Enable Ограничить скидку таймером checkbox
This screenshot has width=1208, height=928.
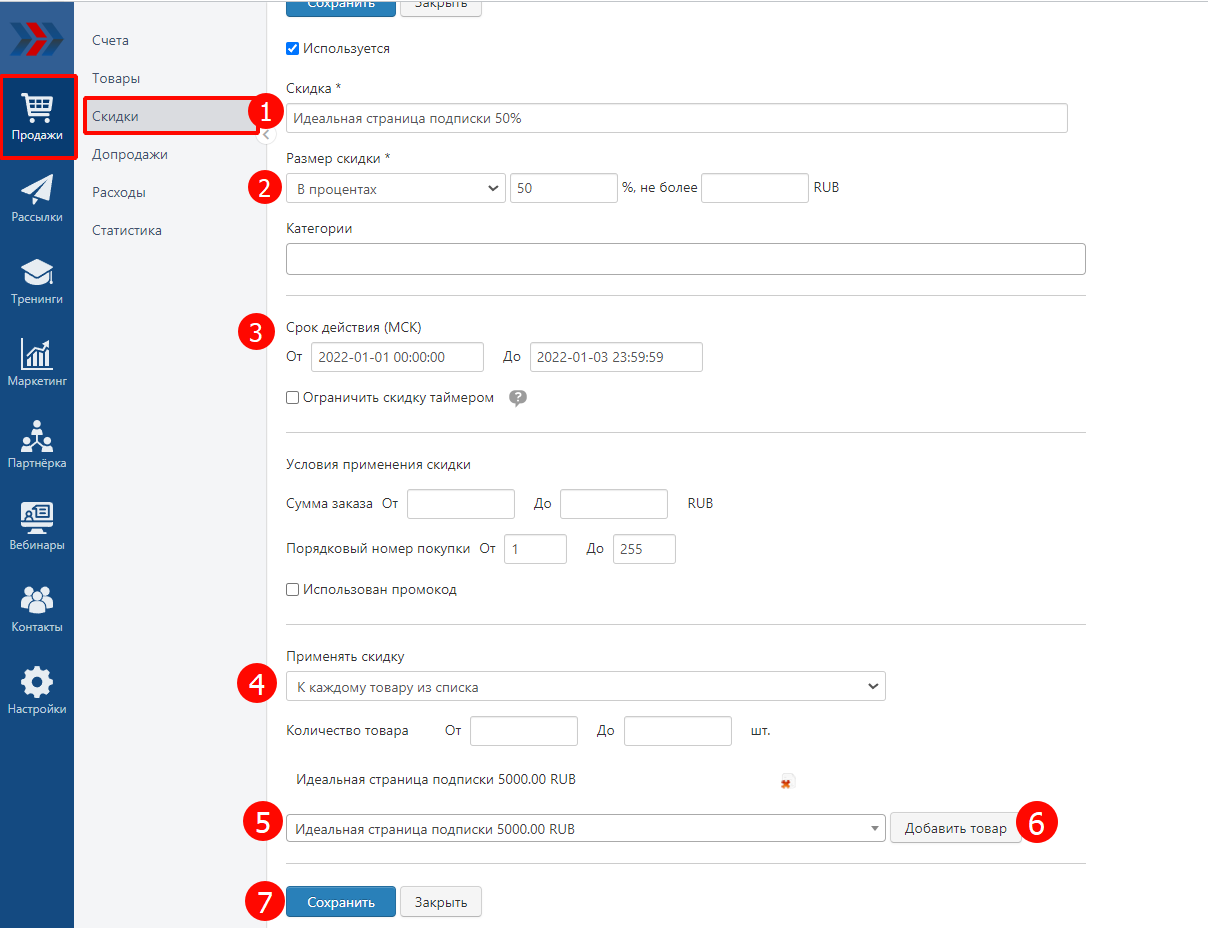point(293,398)
